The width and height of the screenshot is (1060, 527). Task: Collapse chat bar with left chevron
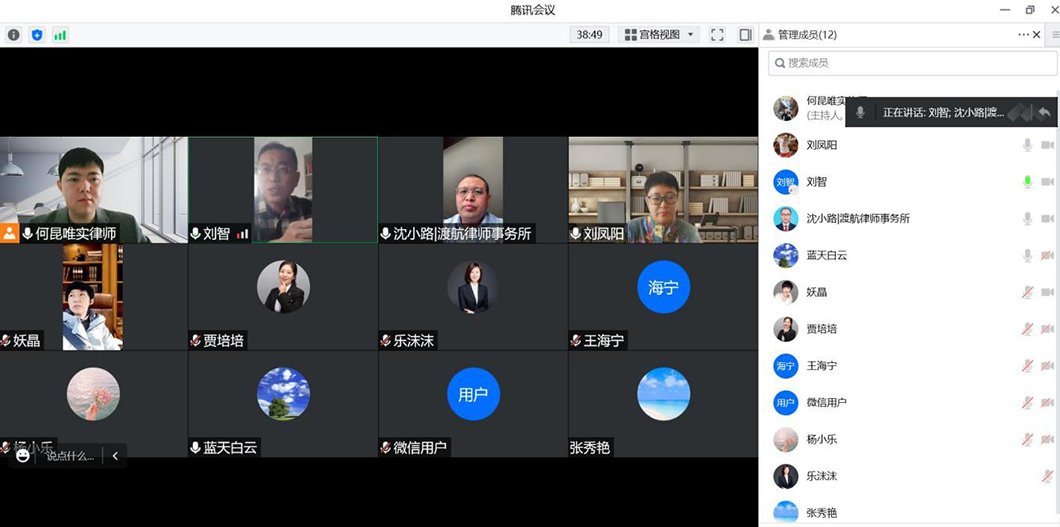pyautogui.click(x=115, y=455)
